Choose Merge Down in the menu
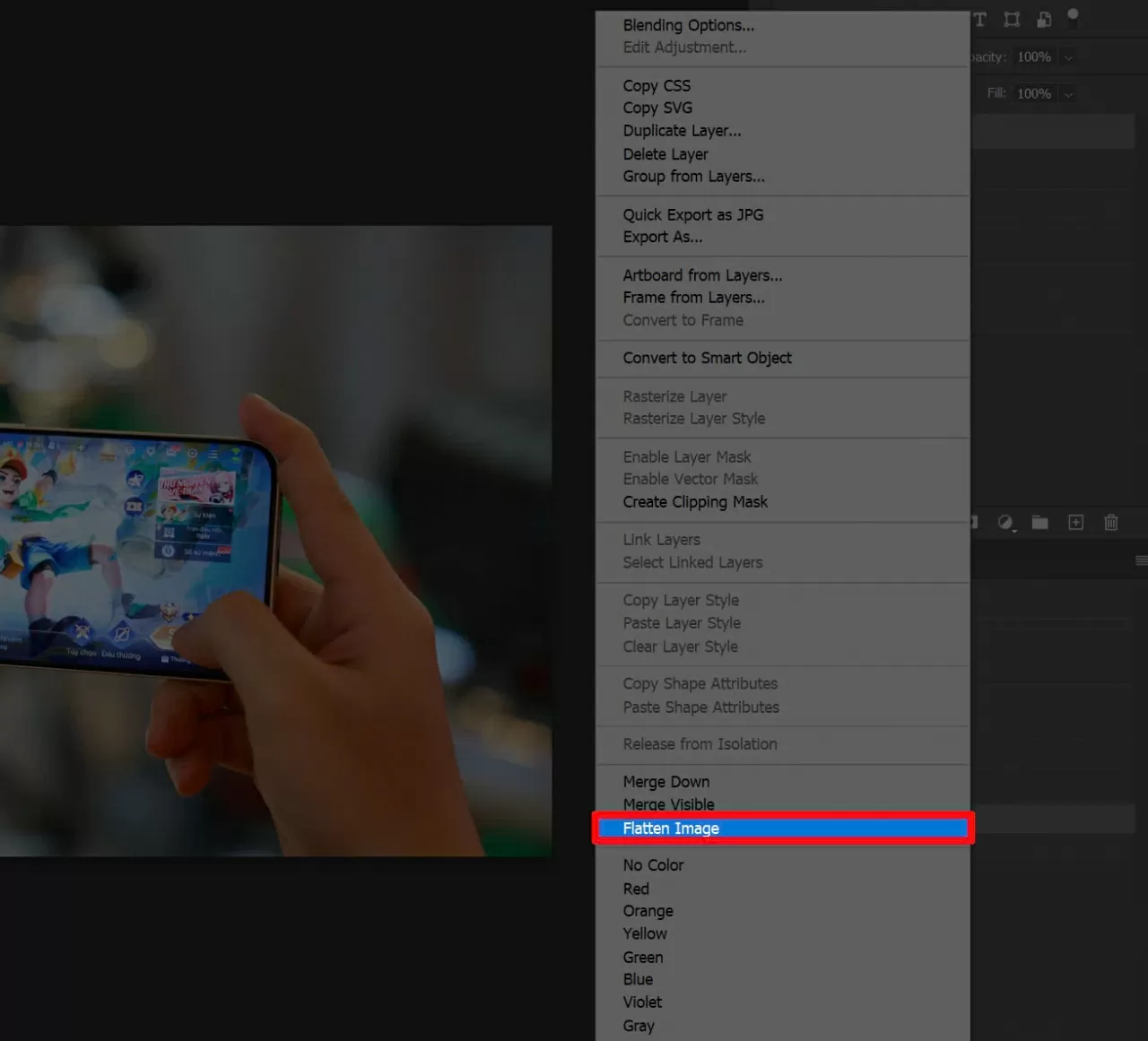This screenshot has height=1041, width=1148. click(665, 782)
